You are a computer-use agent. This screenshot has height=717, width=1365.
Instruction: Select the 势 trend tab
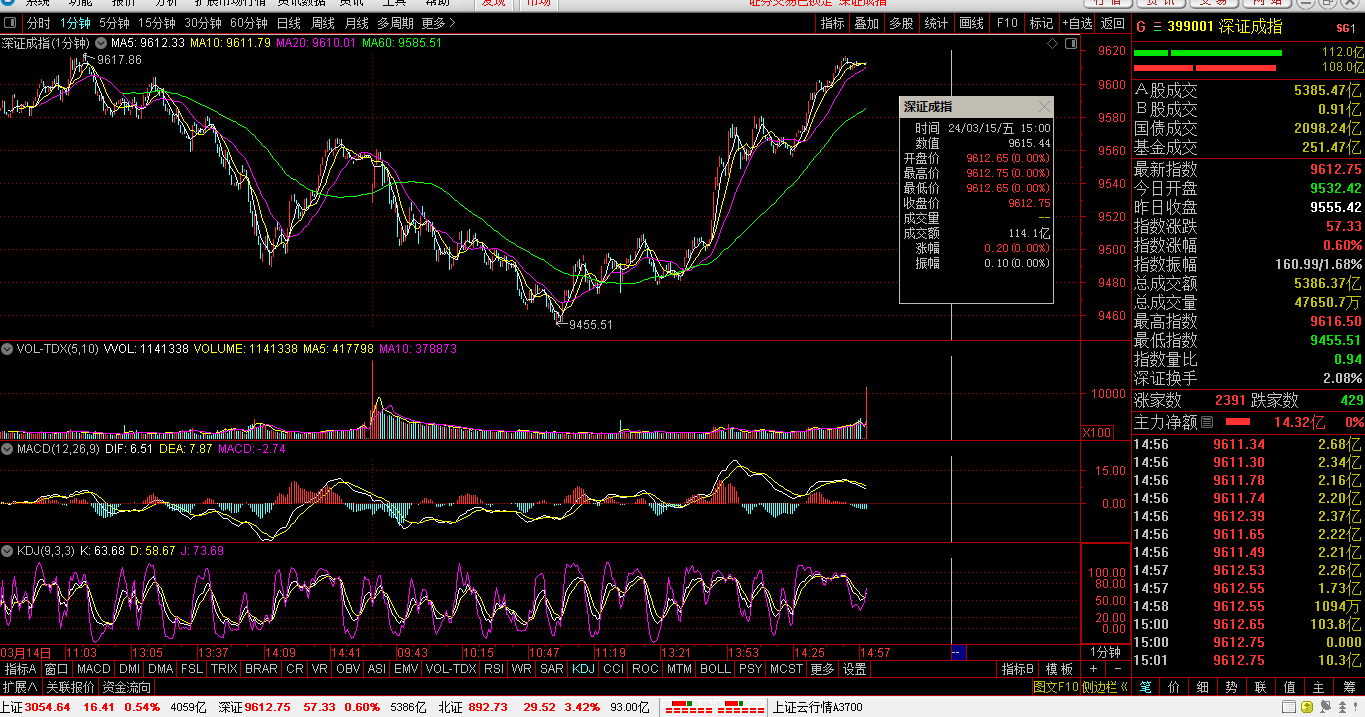(x=1232, y=687)
